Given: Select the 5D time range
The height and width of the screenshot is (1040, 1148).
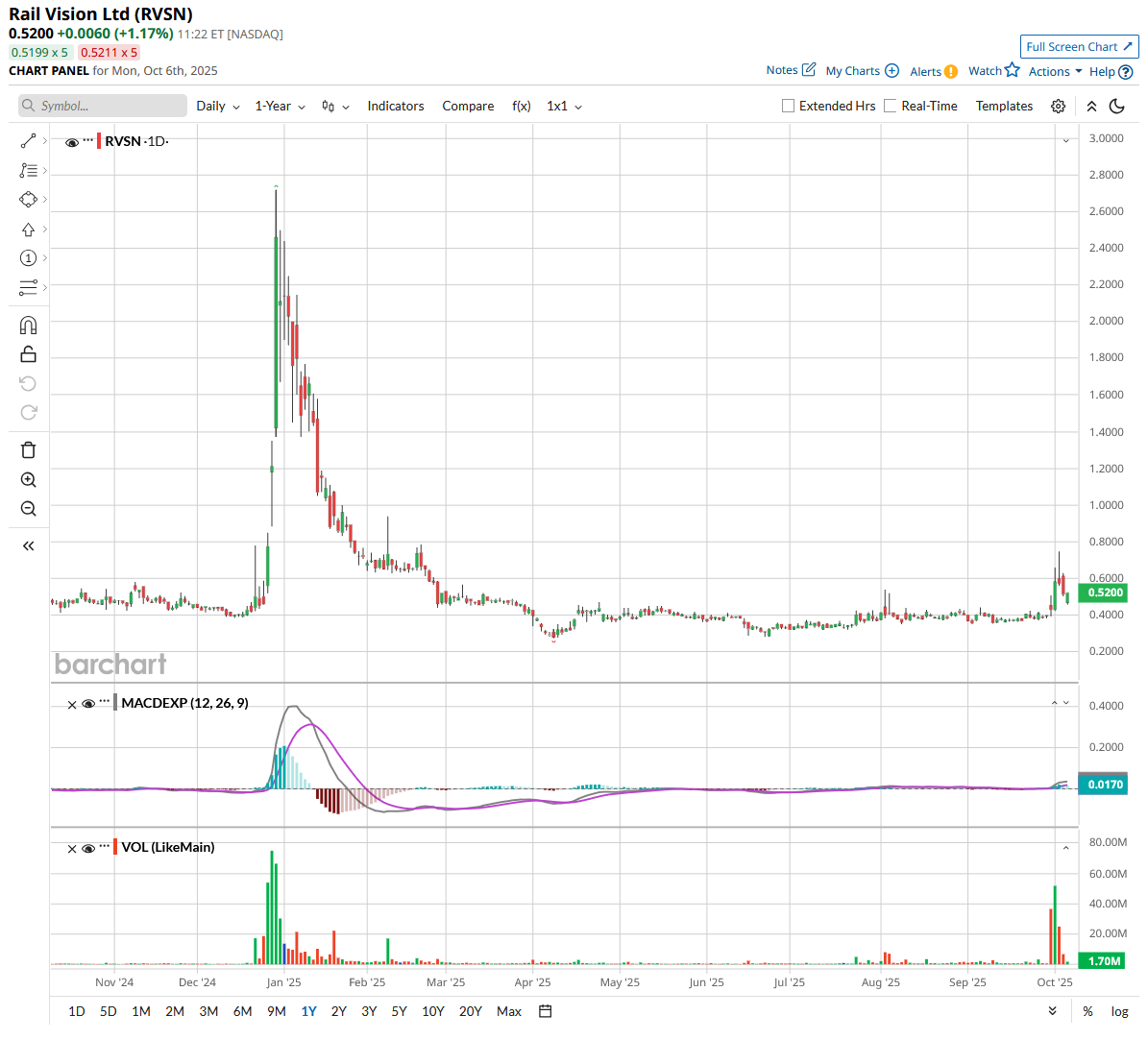Looking at the screenshot, I should (x=109, y=1011).
